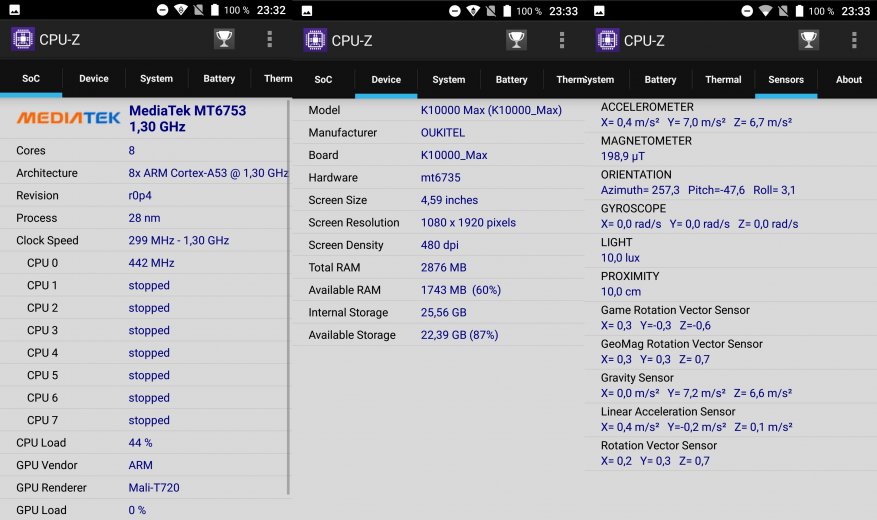Select the Sensors tab
Image resolution: width=877 pixels, height=520 pixels.
coord(786,80)
